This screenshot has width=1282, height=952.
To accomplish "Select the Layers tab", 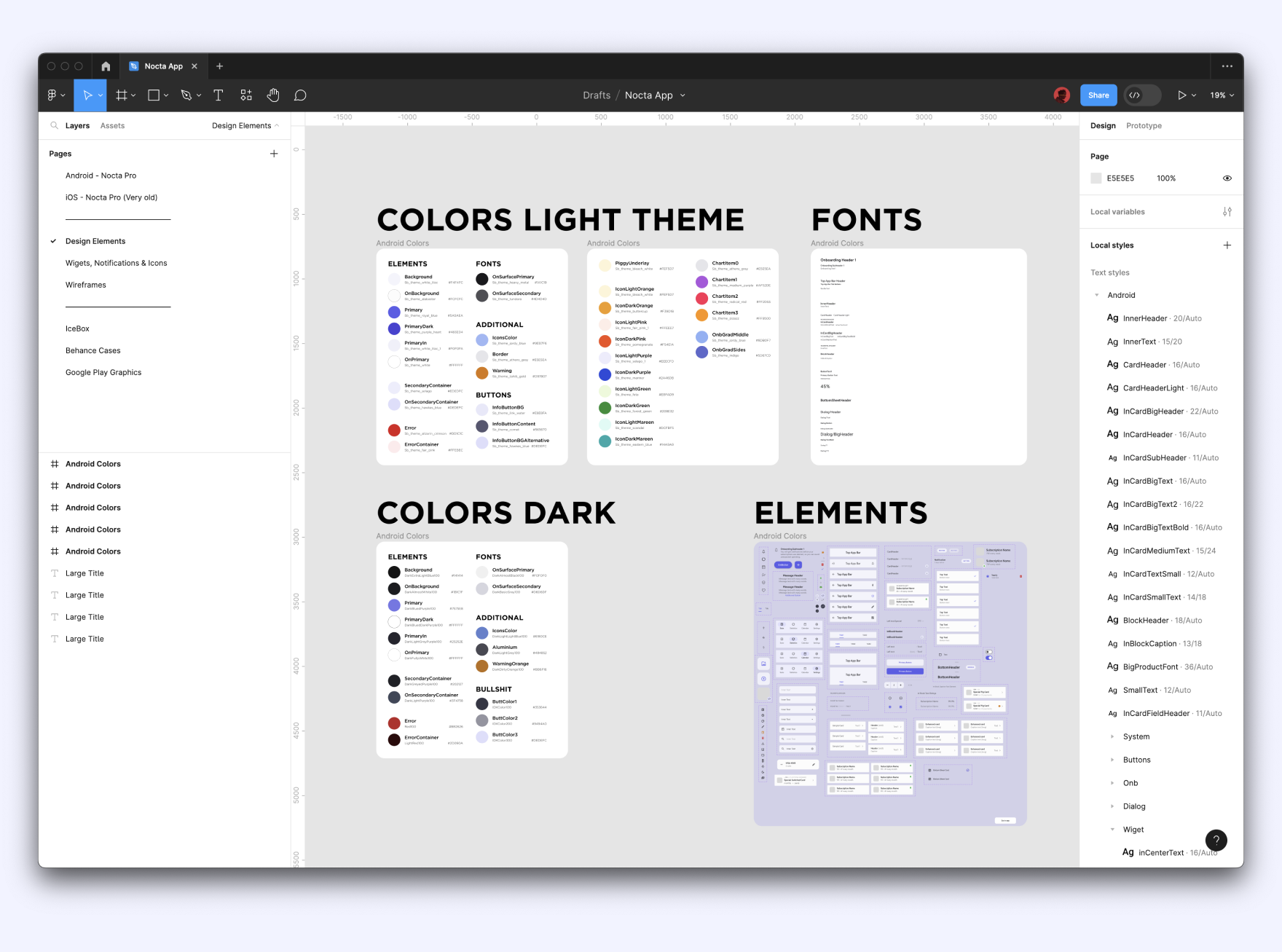I will tap(77, 126).
